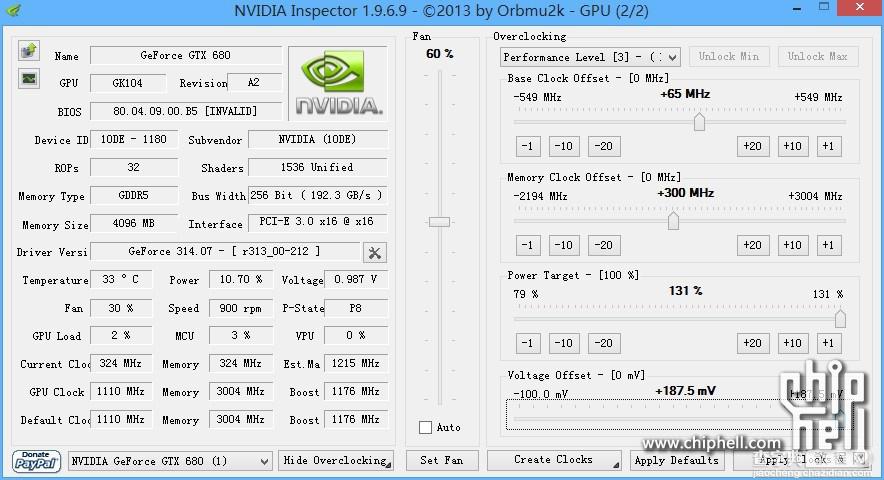This screenshot has height=480, width=884.
Task: Click -10 under Power Target
Action: coord(563,343)
